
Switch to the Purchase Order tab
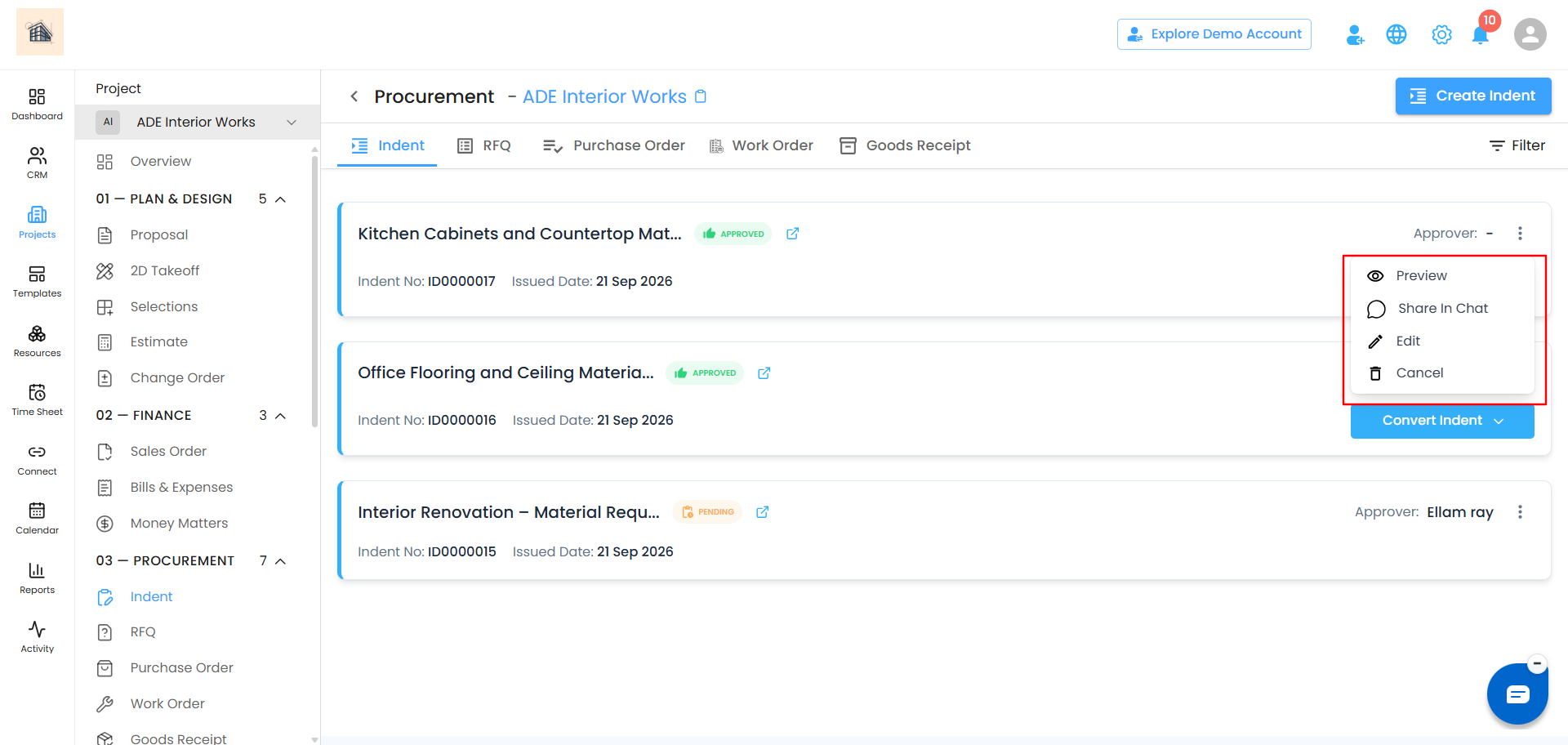(x=614, y=145)
